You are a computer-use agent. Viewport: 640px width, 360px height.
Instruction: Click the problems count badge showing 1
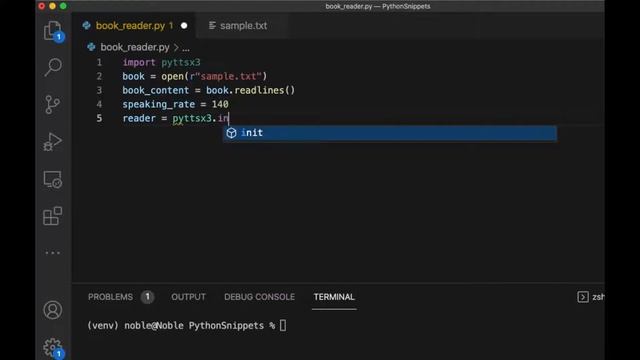tap(147, 297)
